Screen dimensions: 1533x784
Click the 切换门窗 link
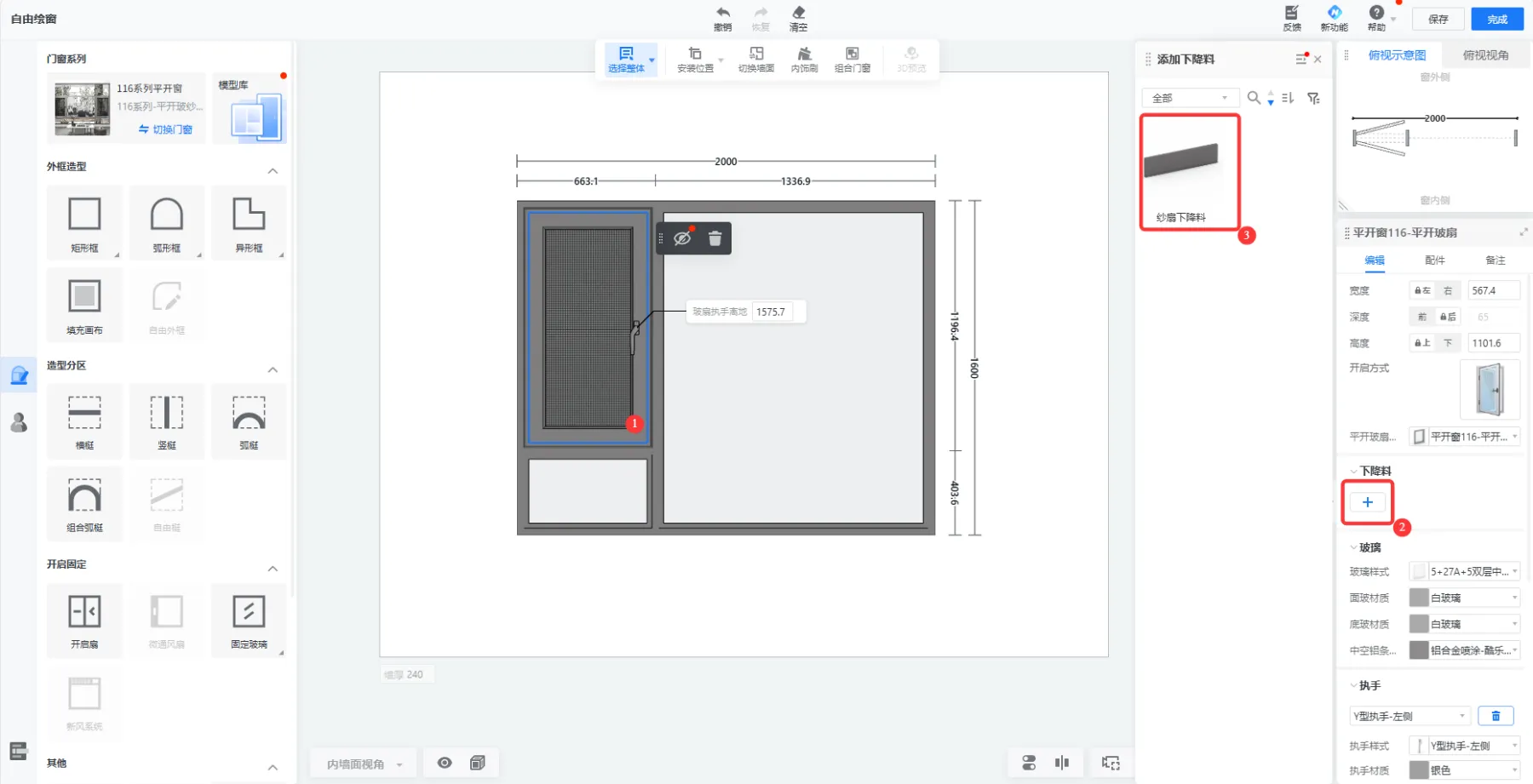[166, 129]
